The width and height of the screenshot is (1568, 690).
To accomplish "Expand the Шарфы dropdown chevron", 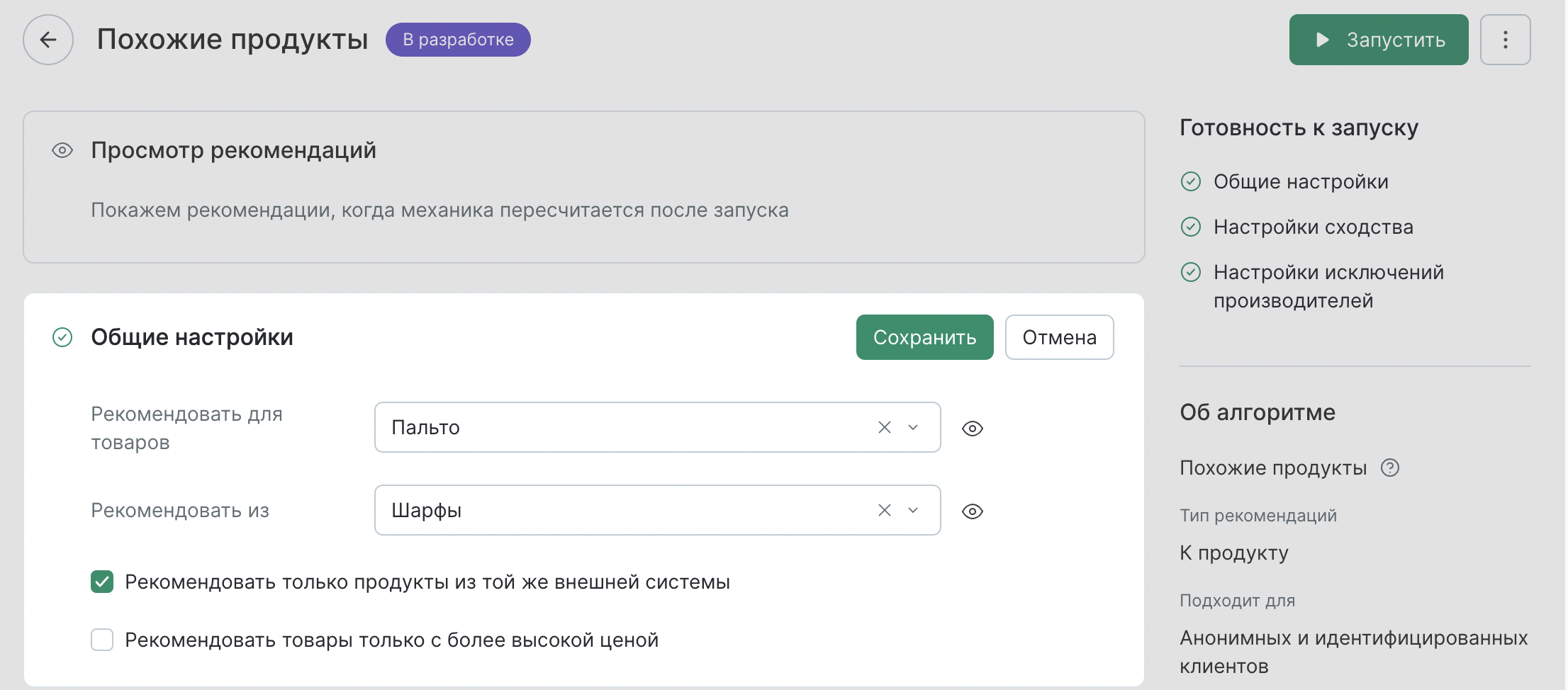I will click(x=913, y=510).
